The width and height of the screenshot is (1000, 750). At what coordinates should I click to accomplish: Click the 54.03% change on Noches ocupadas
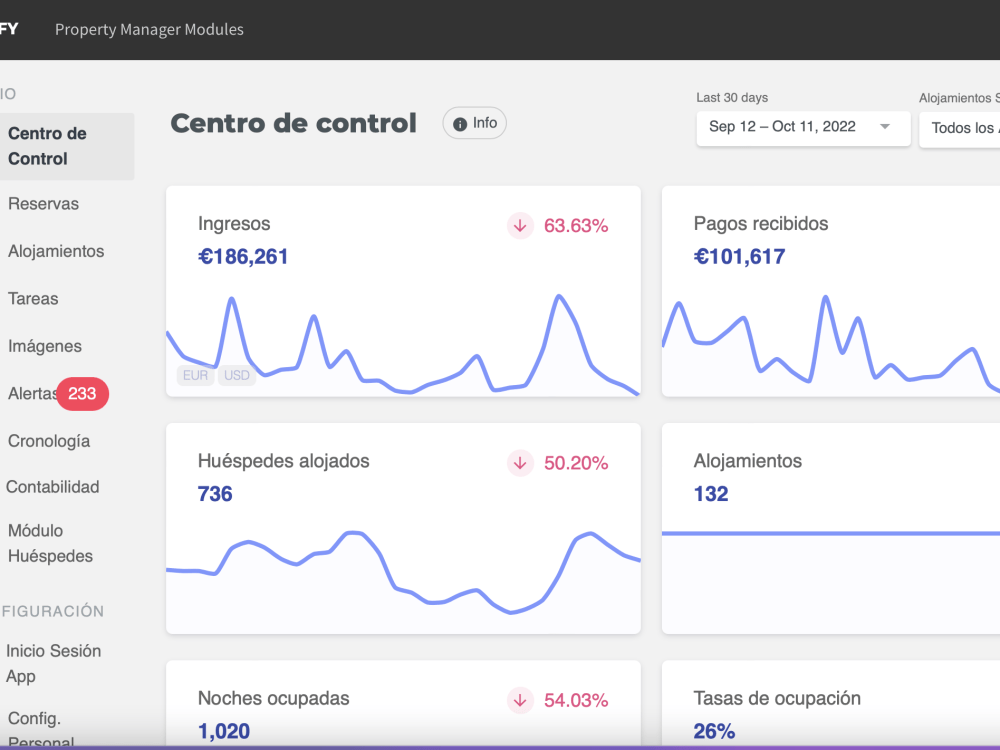[576, 700]
